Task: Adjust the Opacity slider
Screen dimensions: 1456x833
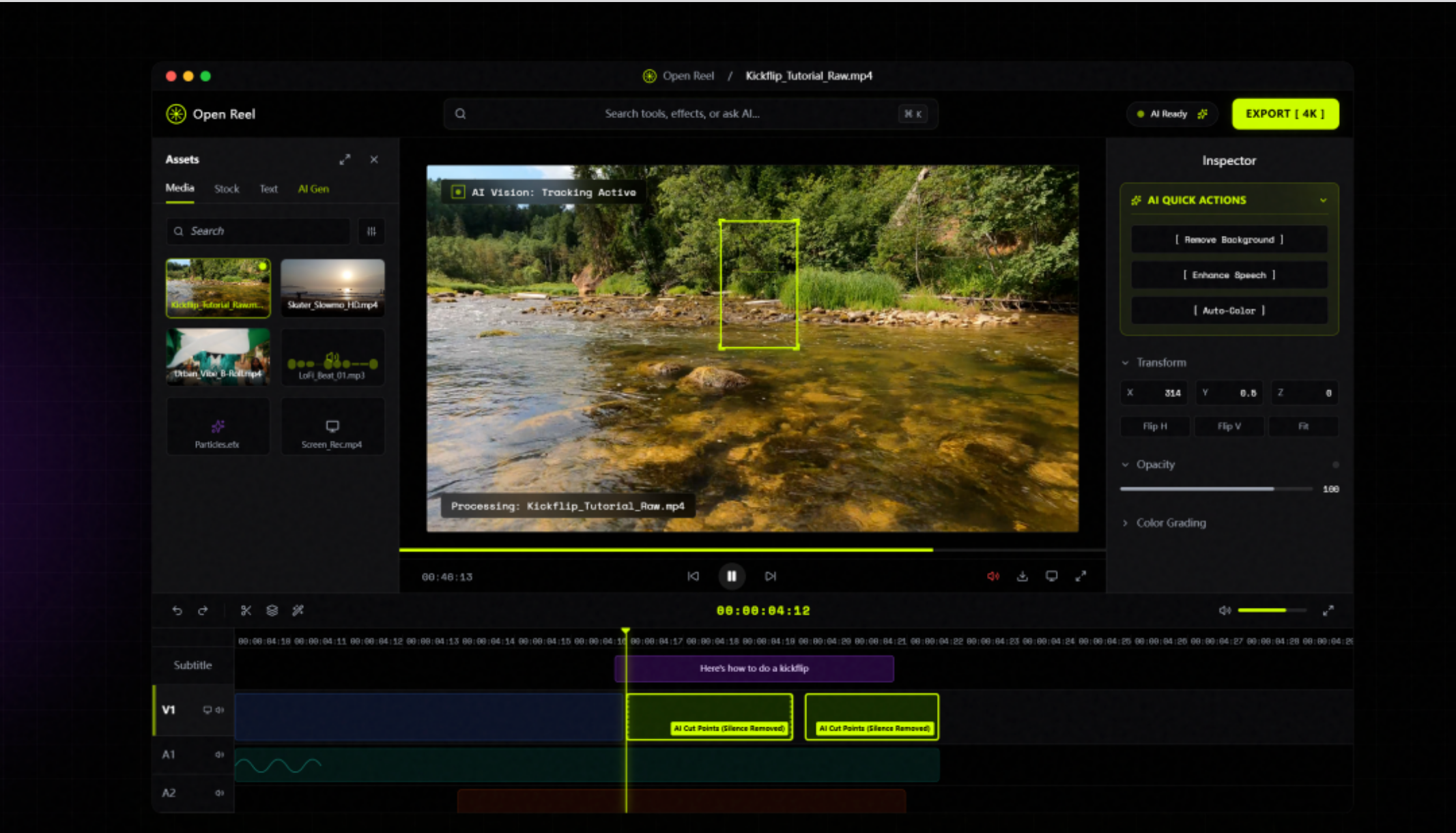Action: click(x=1216, y=489)
